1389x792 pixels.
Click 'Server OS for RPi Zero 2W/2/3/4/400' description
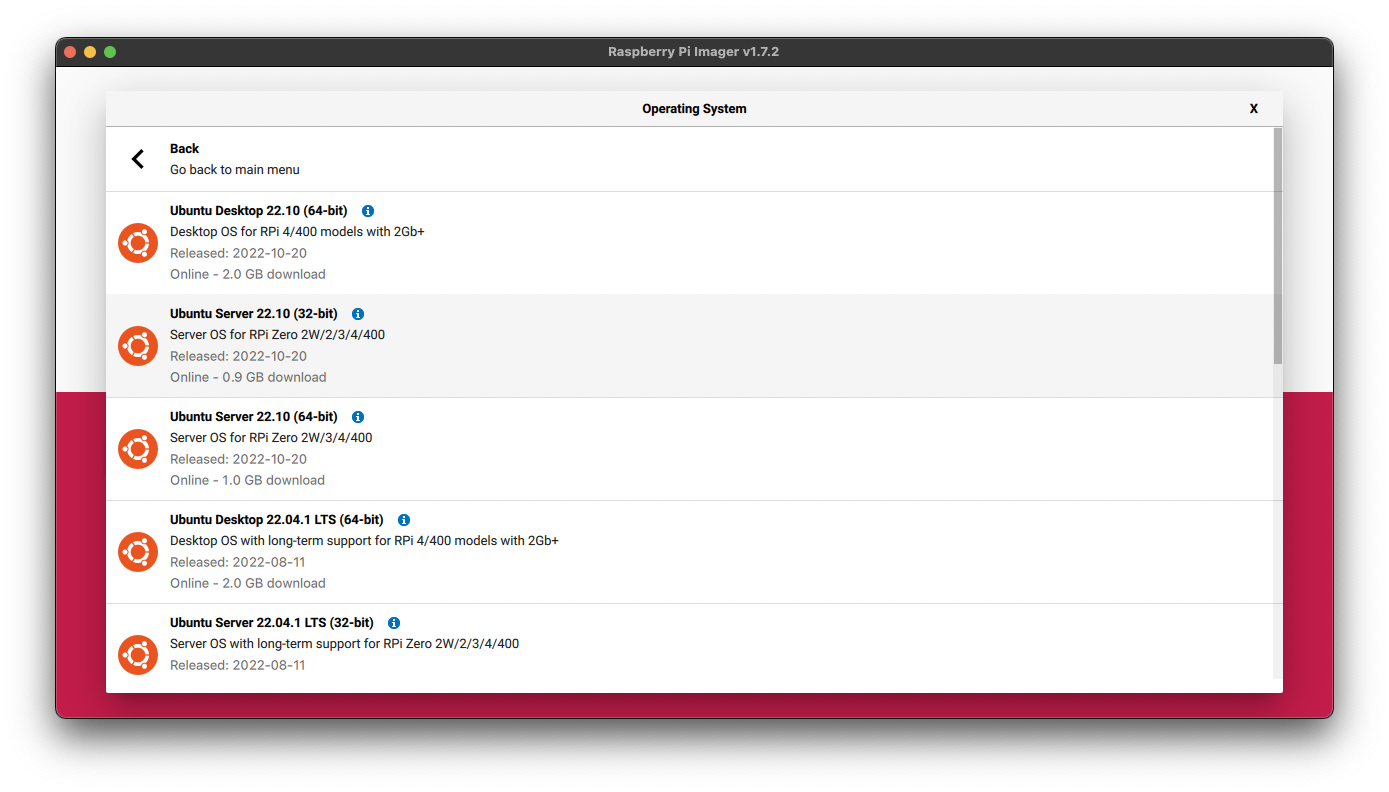coord(277,335)
